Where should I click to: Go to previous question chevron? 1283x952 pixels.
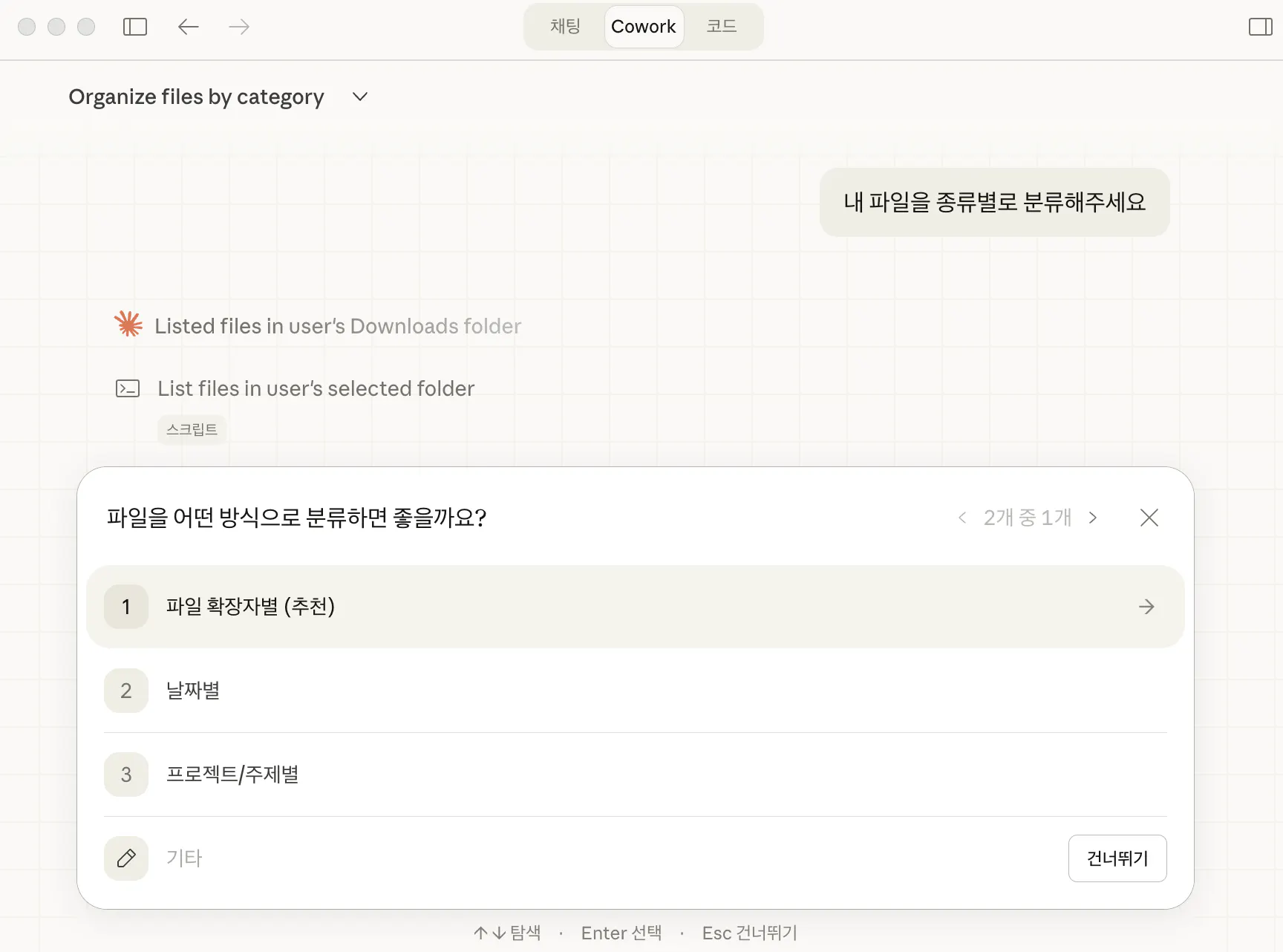coord(962,518)
